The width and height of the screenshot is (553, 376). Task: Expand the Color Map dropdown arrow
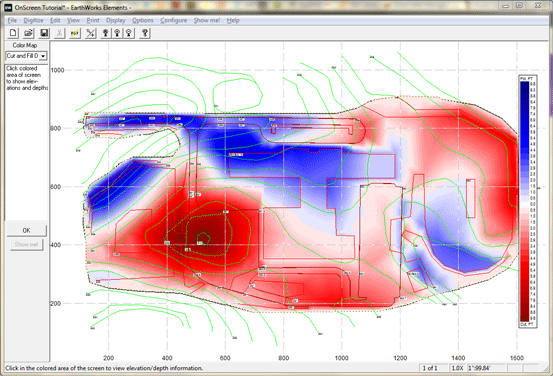click(43, 56)
